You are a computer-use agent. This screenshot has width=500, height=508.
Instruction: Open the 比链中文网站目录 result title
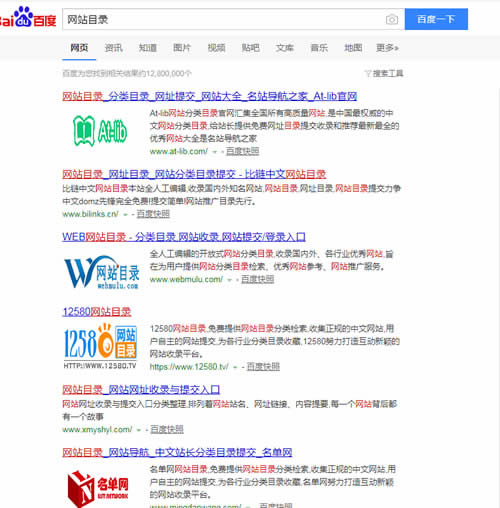194,174
